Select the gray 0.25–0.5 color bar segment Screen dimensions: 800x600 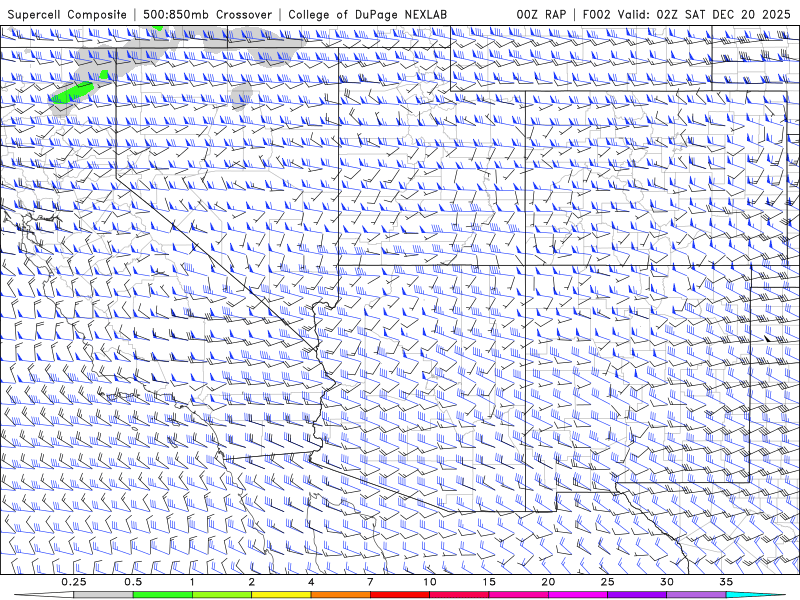point(103,595)
